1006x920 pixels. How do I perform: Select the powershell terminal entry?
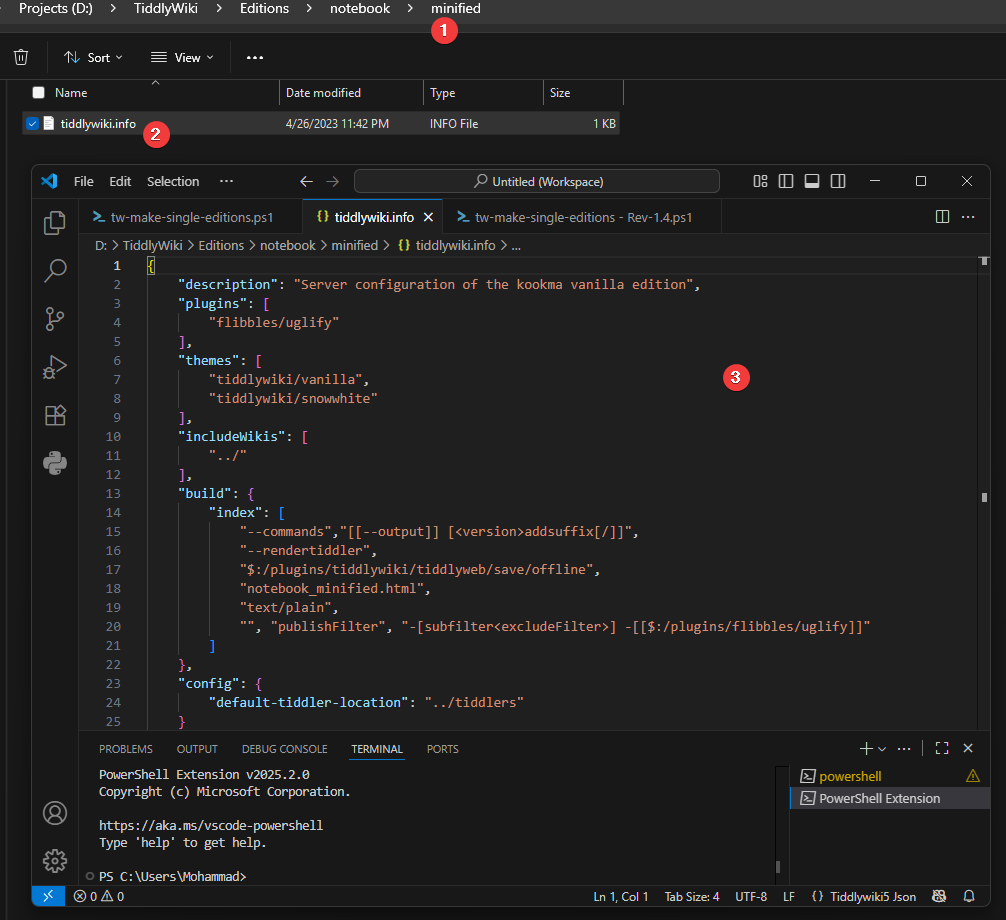(x=890, y=776)
